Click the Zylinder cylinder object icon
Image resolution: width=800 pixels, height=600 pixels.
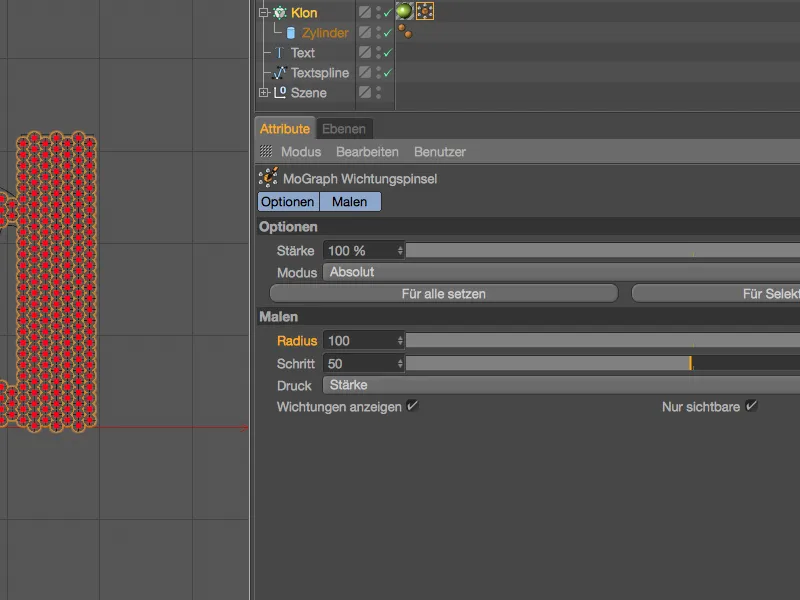[290, 31]
